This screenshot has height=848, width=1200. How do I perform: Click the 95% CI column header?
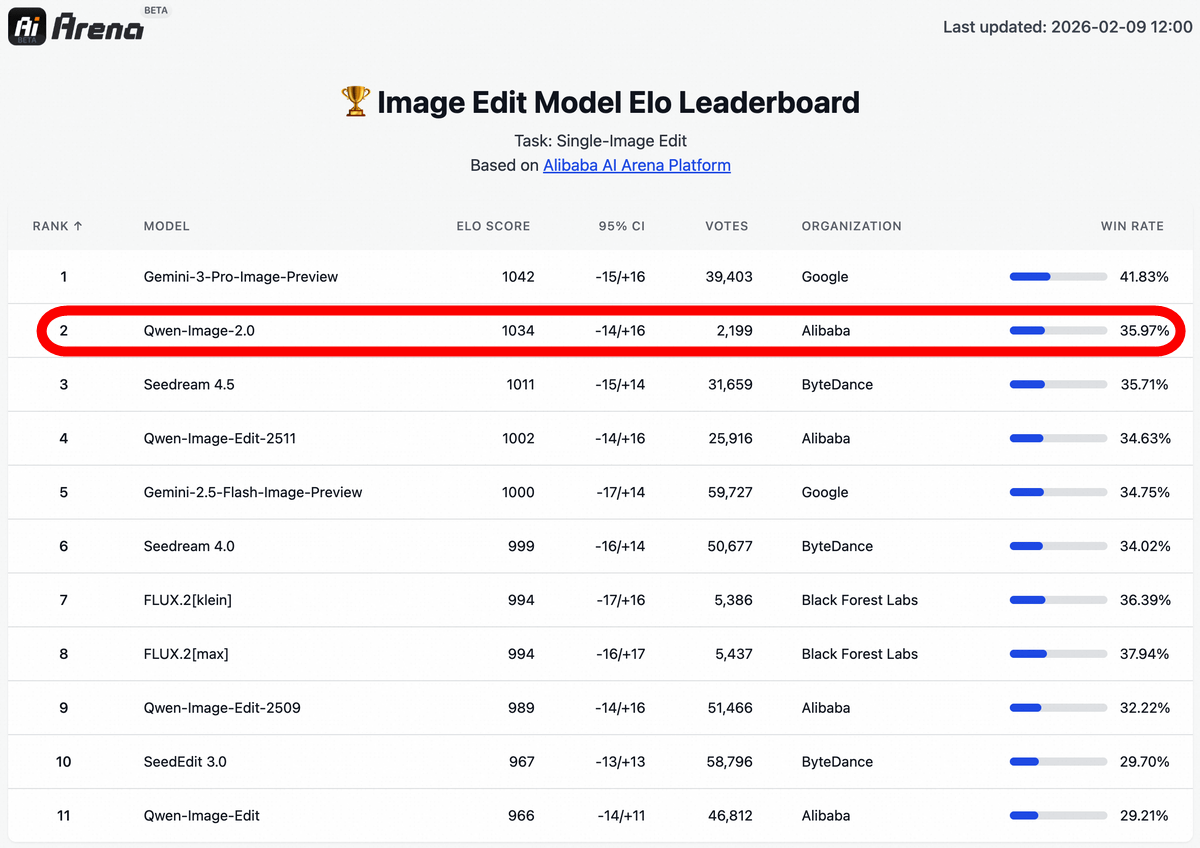click(x=621, y=226)
